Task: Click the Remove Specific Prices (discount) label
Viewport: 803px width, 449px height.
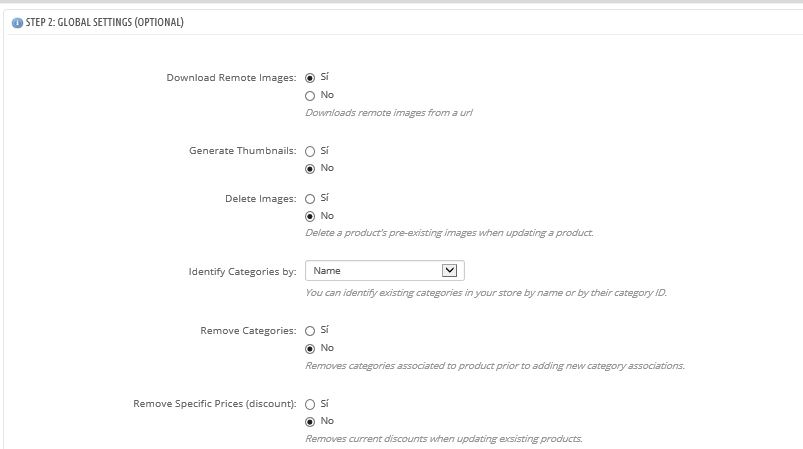Action: 215,403
